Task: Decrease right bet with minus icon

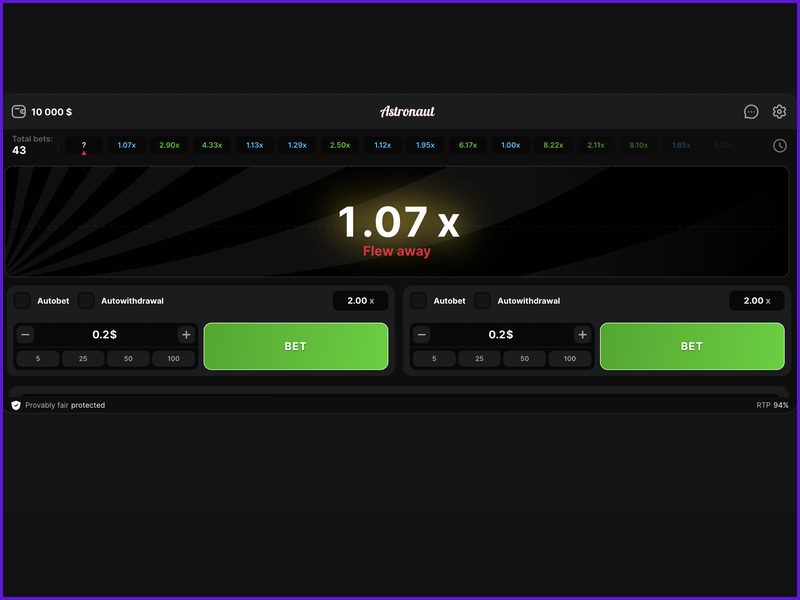Action: pos(421,334)
